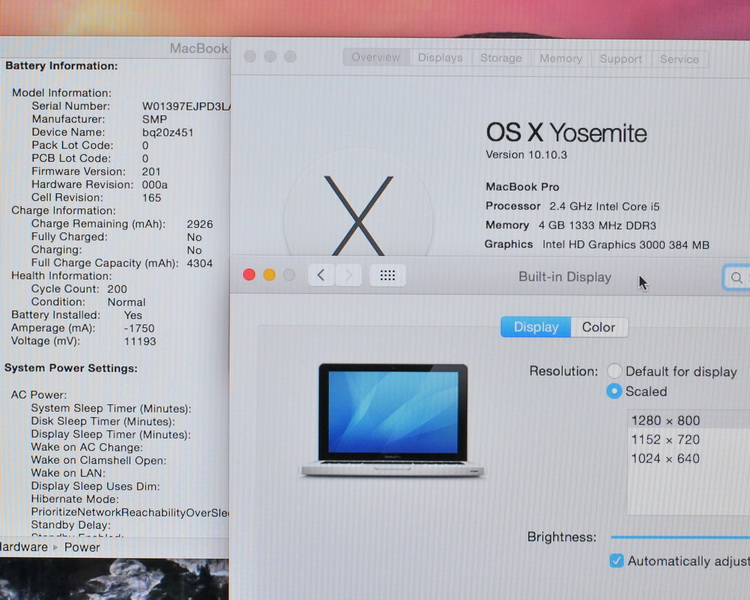Click the Manufacturer SMP value
Image resolution: width=750 pixels, height=600 pixels.
(x=154, y=119)
